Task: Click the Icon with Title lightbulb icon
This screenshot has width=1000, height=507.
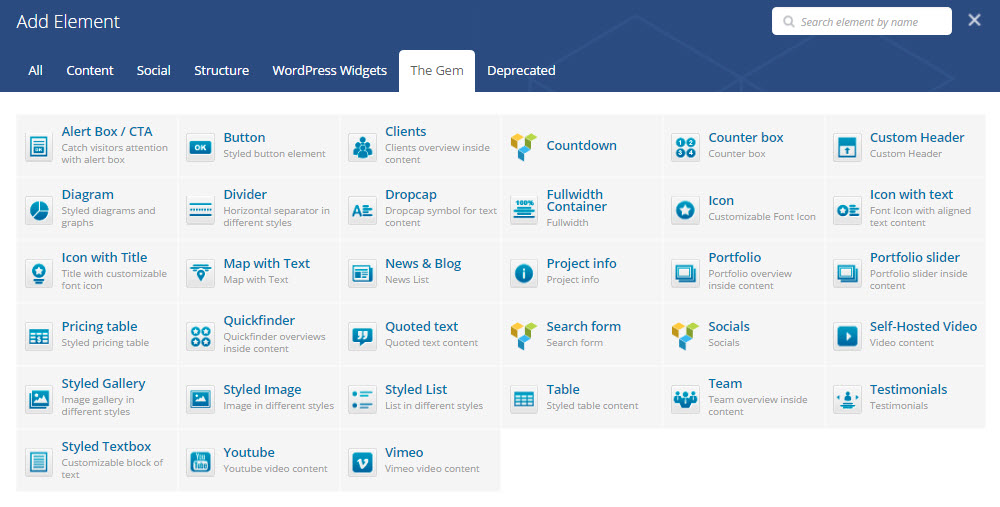Action: [x=39, y=273]
